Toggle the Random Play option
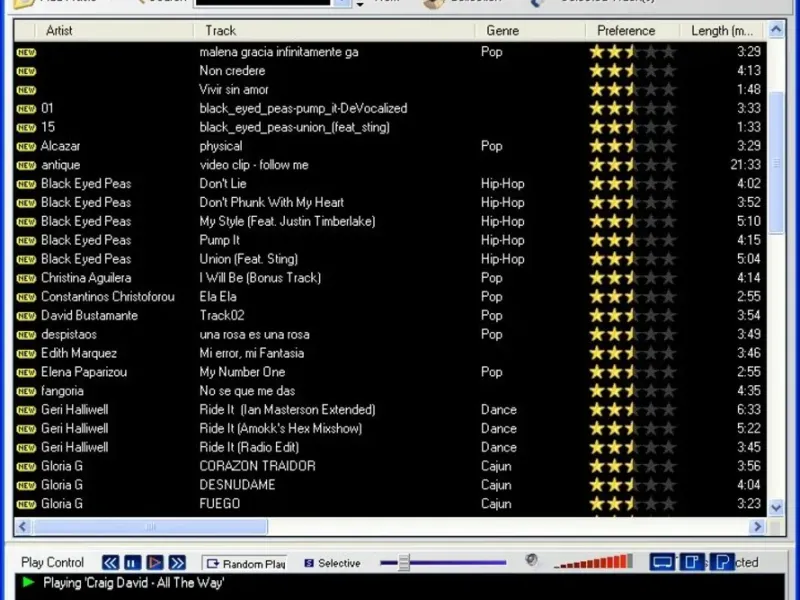Screen dimensions: 800x600 point(245,564)
